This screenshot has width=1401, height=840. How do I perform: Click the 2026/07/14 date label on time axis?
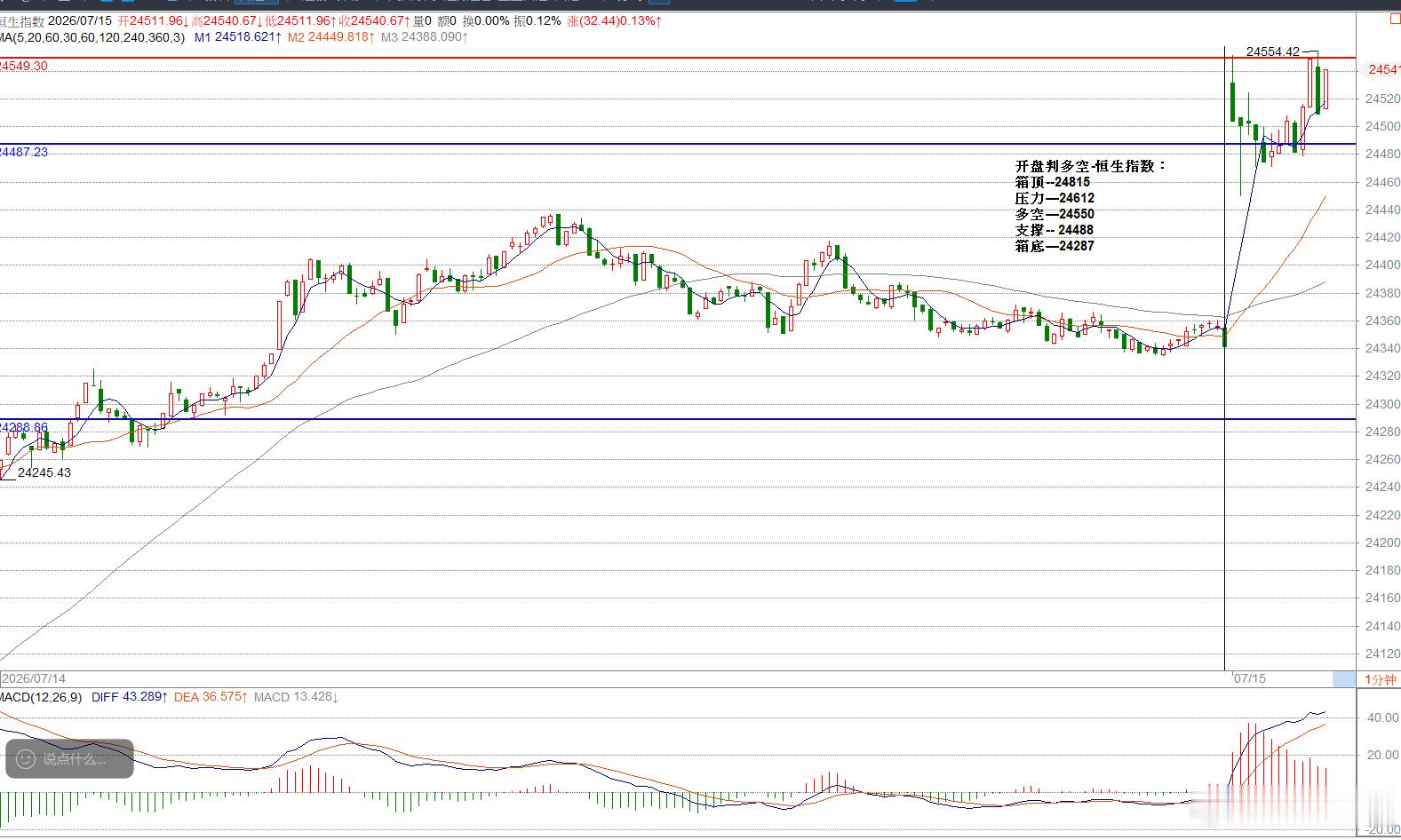coord(34,678)
